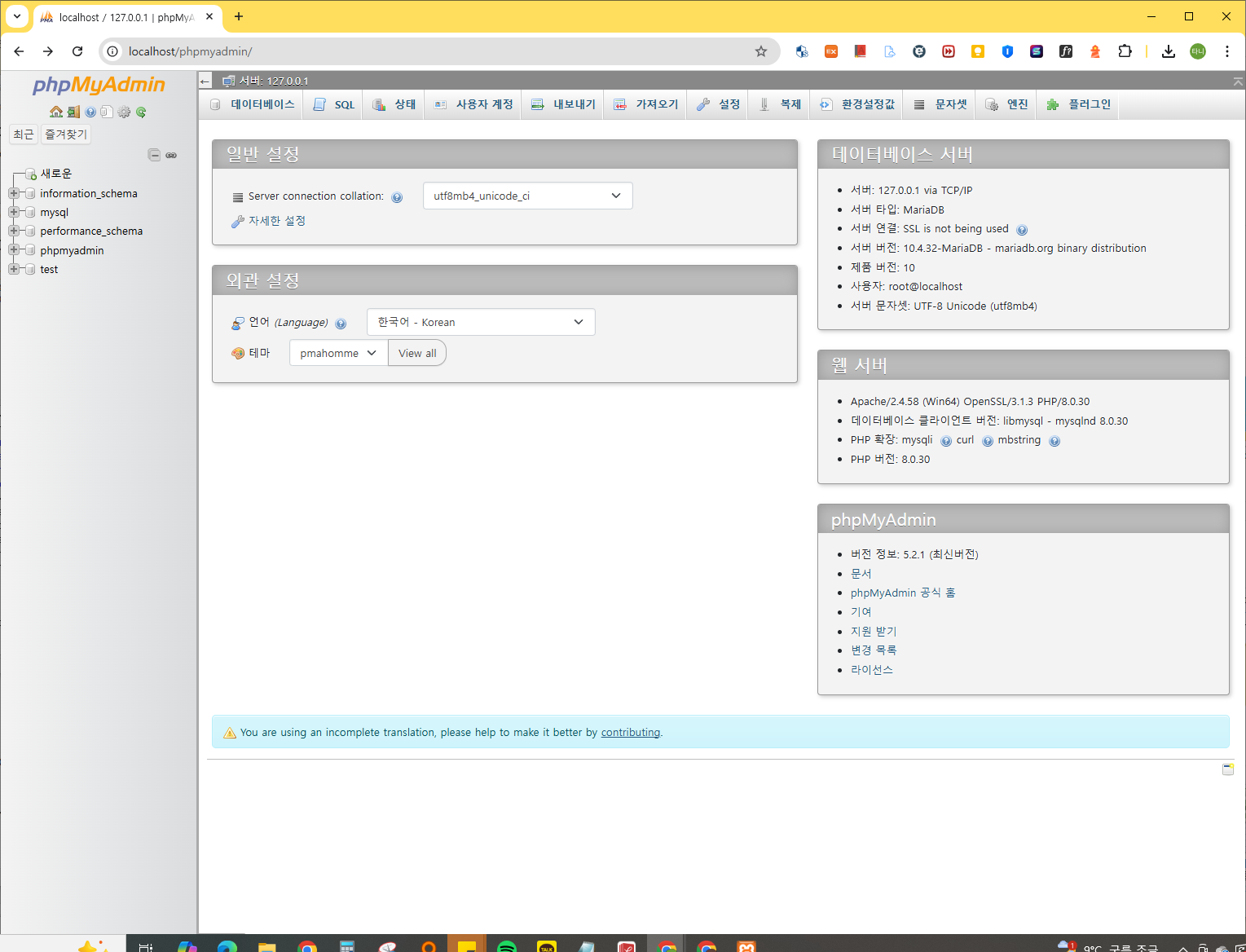The height and width of the screenshot is (952, 1246).
Task: Click the Chrome profile avatar
Action: click(1198, 51)
